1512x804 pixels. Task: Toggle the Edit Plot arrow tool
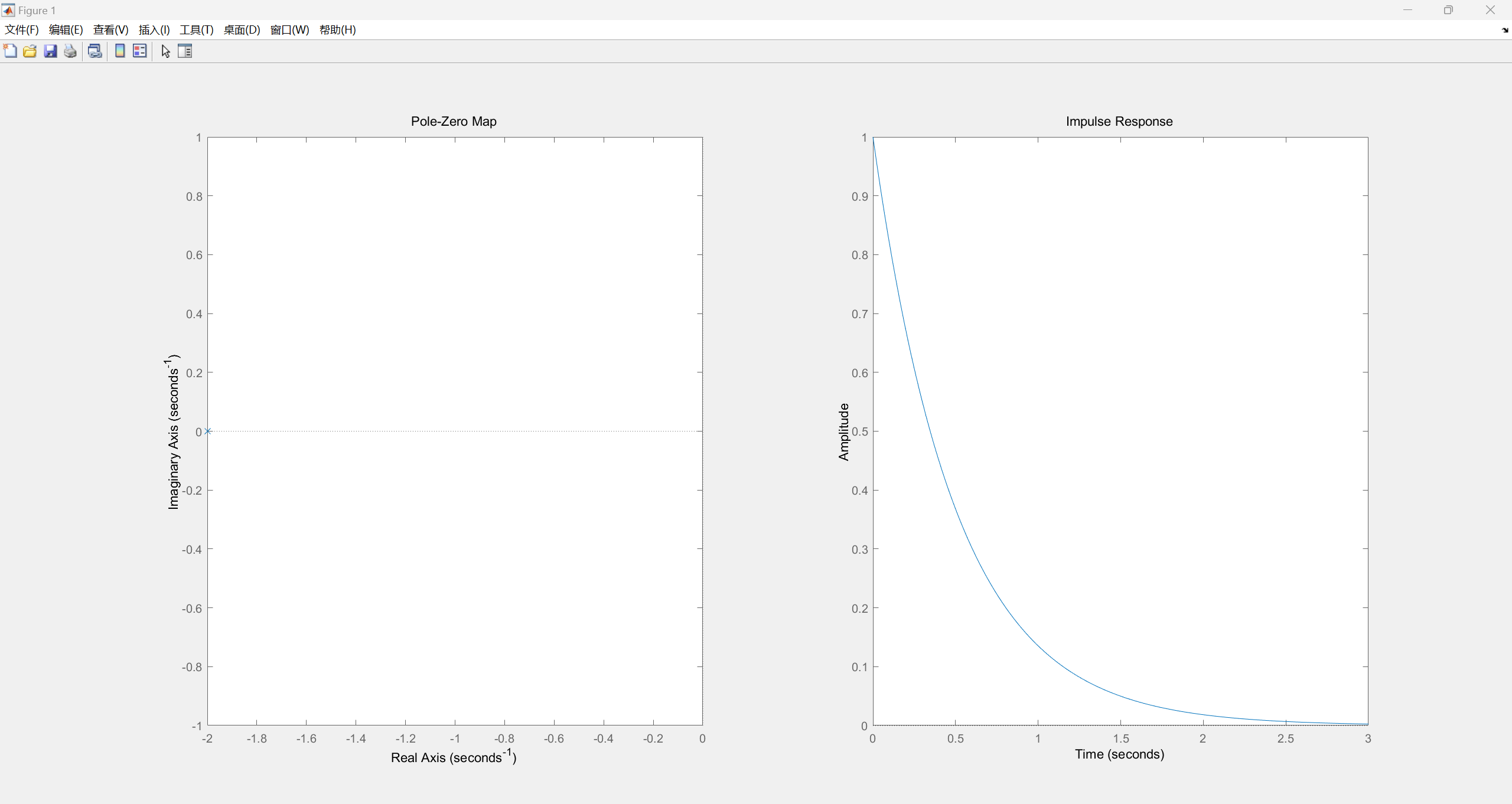[x=165, y=51]
